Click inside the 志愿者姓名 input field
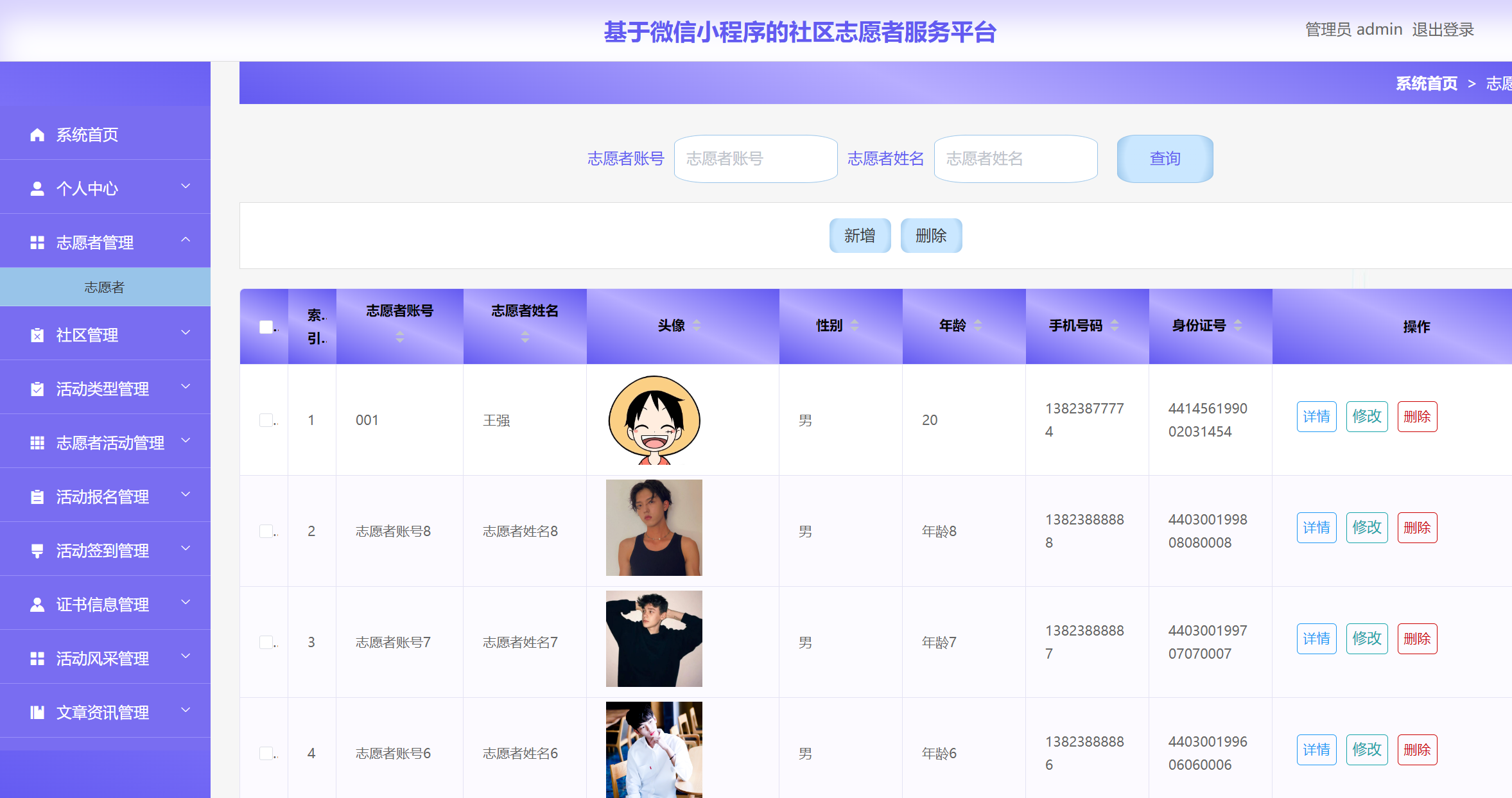 tap(1015, 159)
